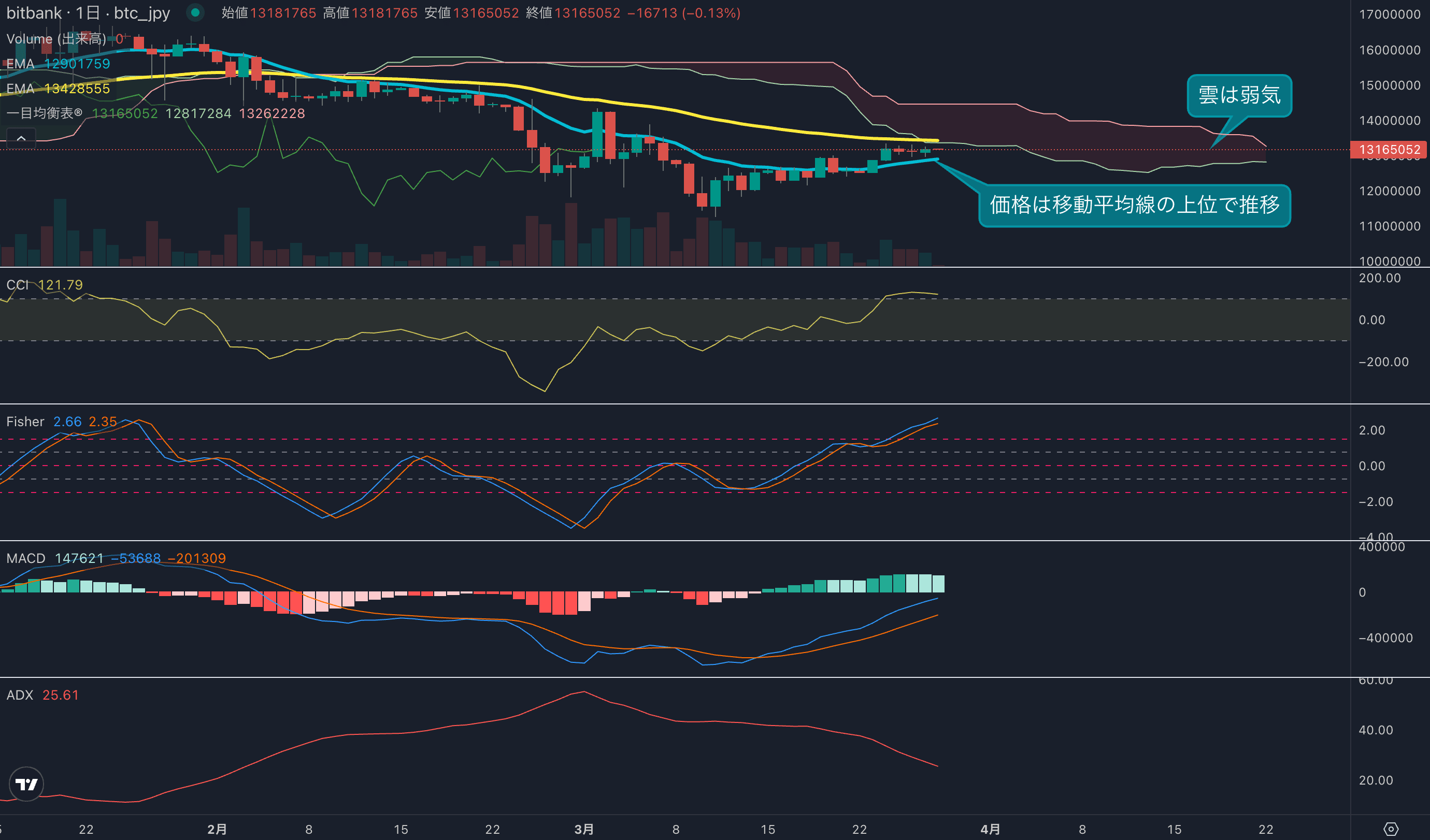Screen dimensions: 1430x840
Task: Click the bitbank btc_jpy symbol title
Action: click(x=88, y=12)
